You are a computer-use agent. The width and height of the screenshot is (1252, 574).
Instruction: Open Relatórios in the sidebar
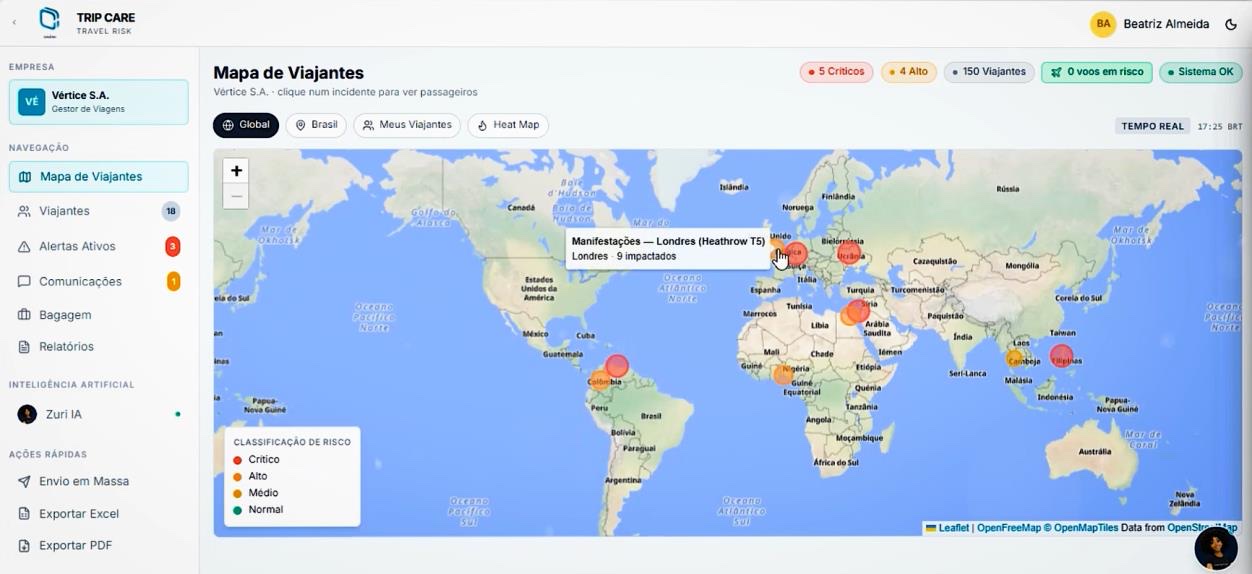click(98, 346)
